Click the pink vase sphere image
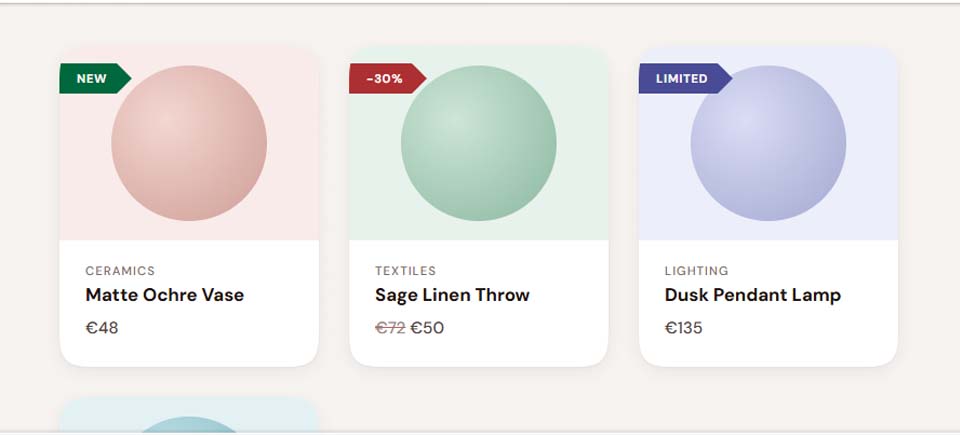This screenshot has height=435, width=960. point(189,144)
